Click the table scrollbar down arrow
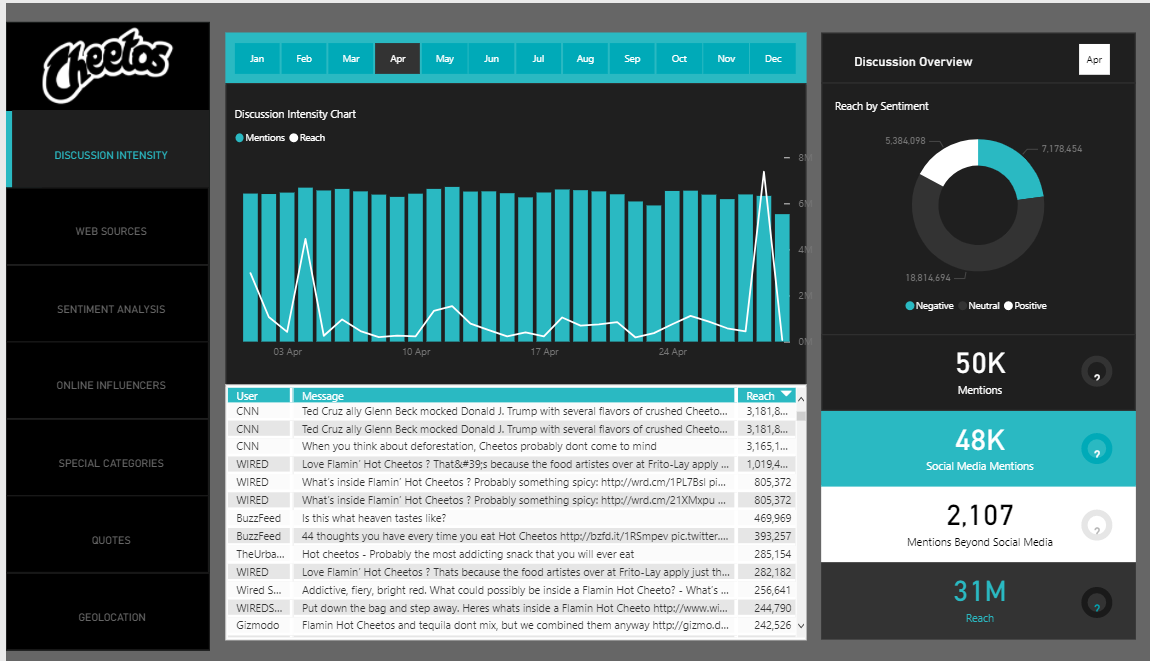This screenshot has height=661, width=1150. coord(801,626)
